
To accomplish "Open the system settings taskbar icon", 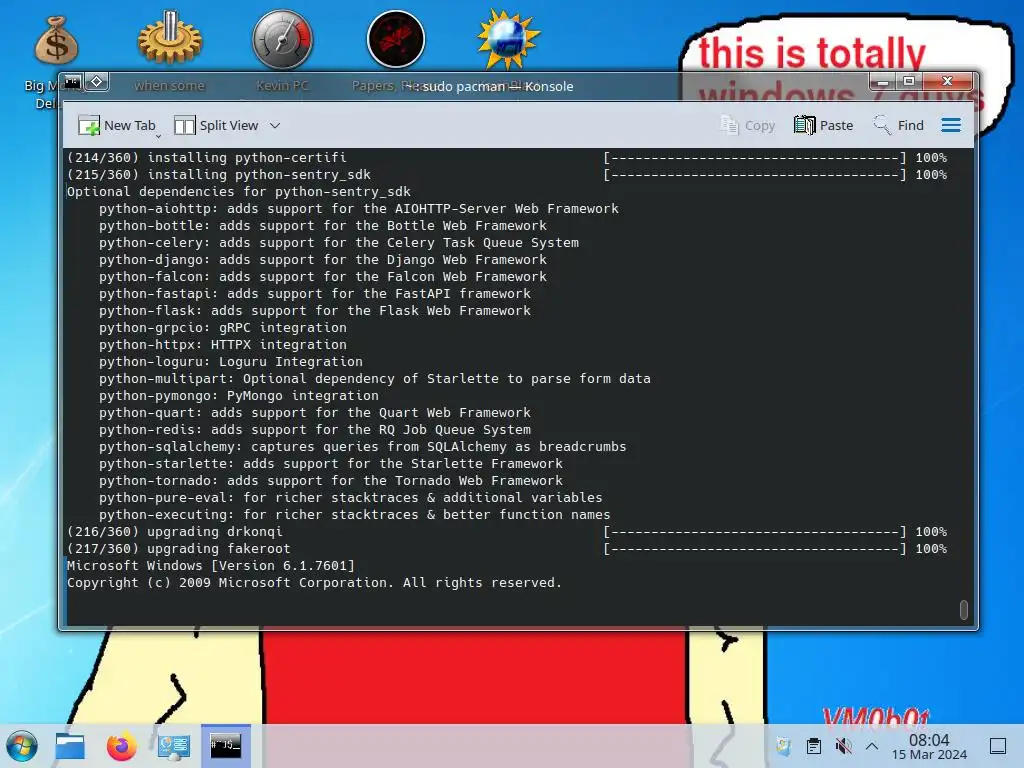I will coord(174,746).
